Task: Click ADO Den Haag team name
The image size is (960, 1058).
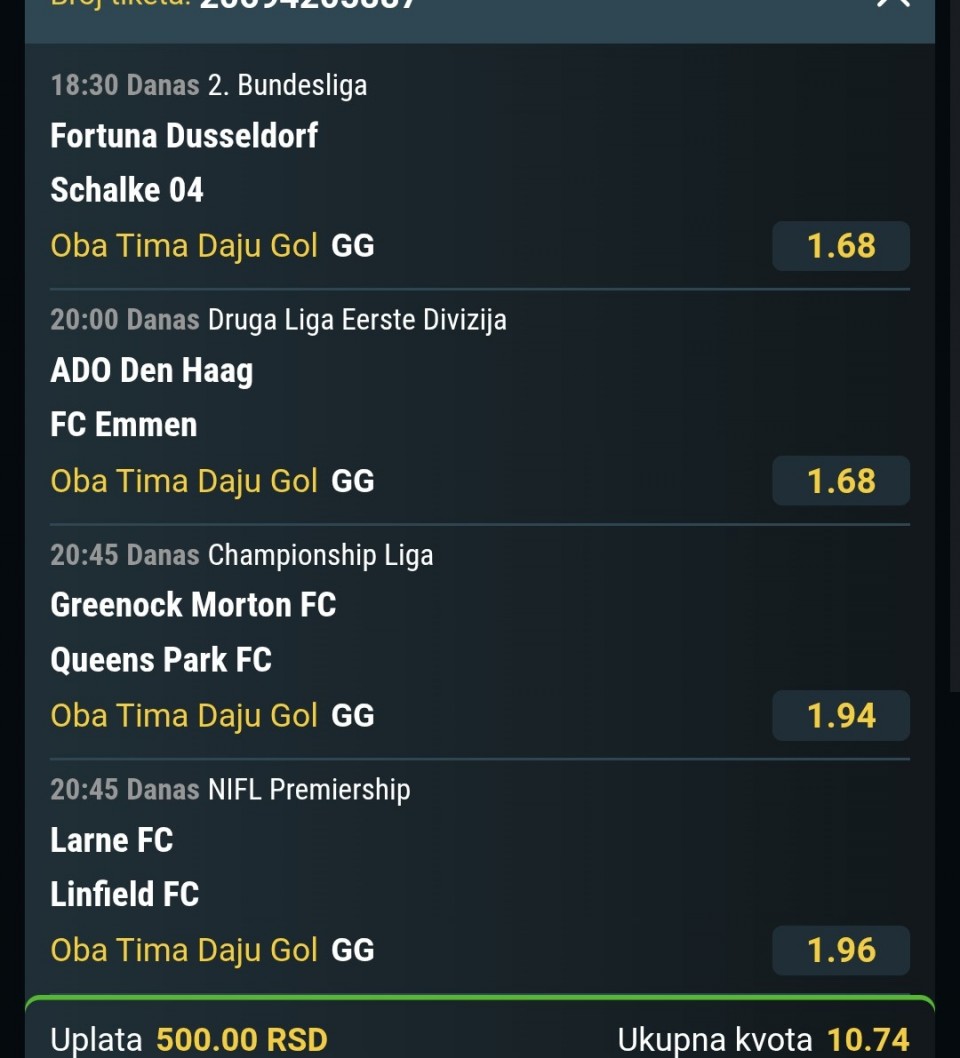Action: click(x=152, y=370)
